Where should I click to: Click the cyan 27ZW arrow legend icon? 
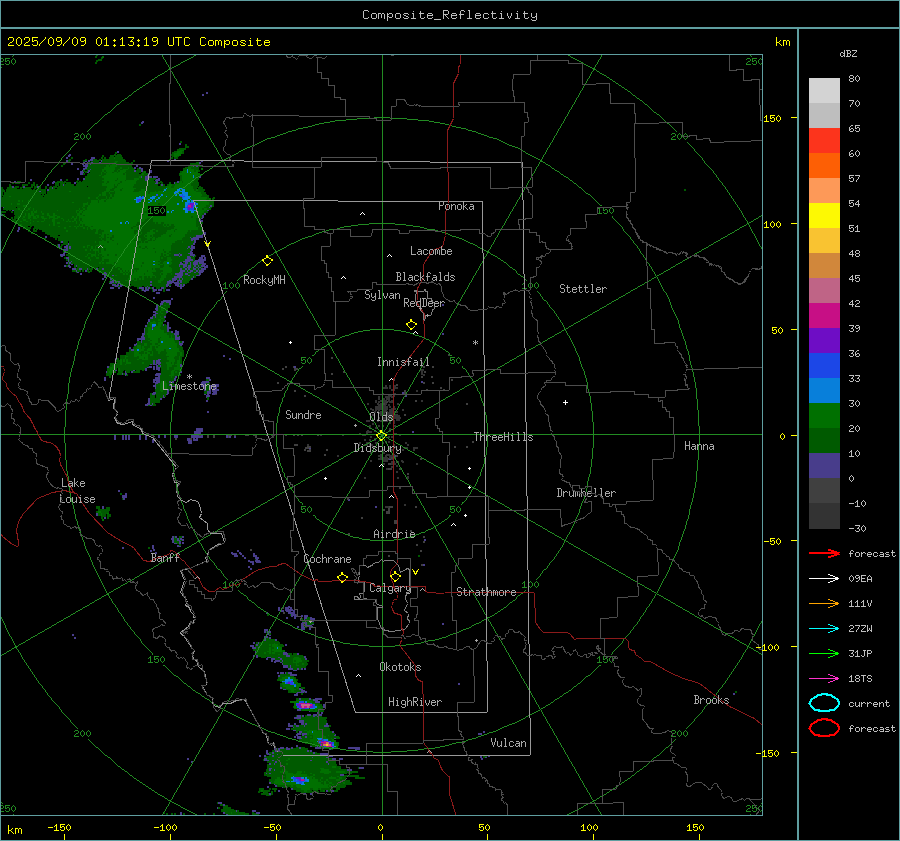pos(824,629)
